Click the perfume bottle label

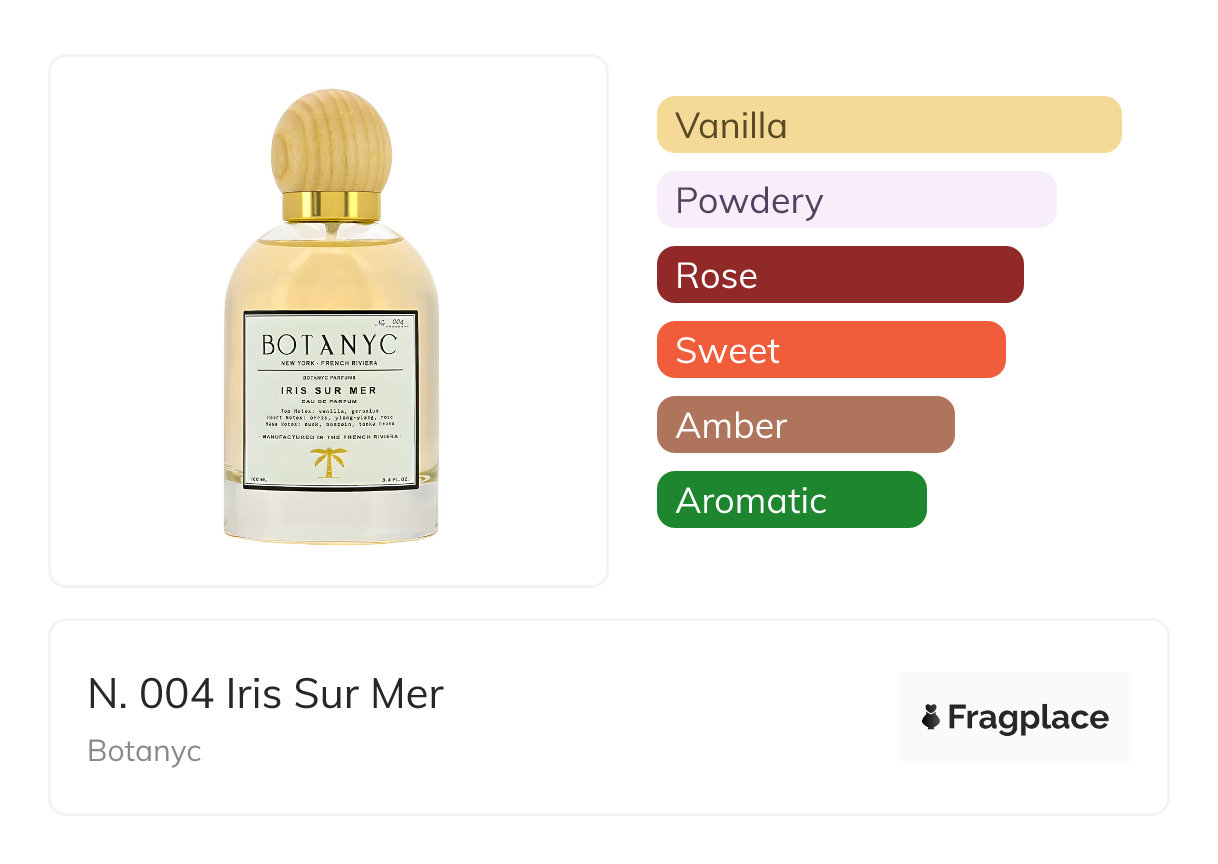330,400
